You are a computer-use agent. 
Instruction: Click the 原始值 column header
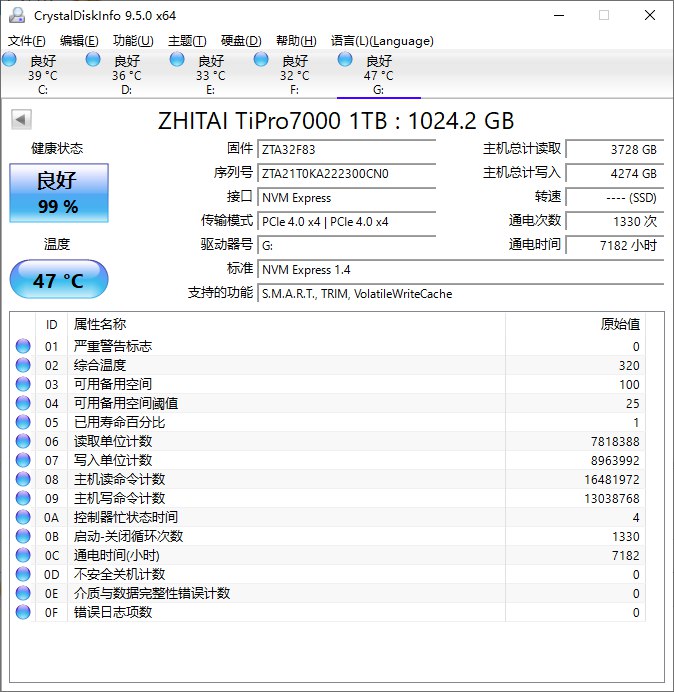(x=576, y=324)
